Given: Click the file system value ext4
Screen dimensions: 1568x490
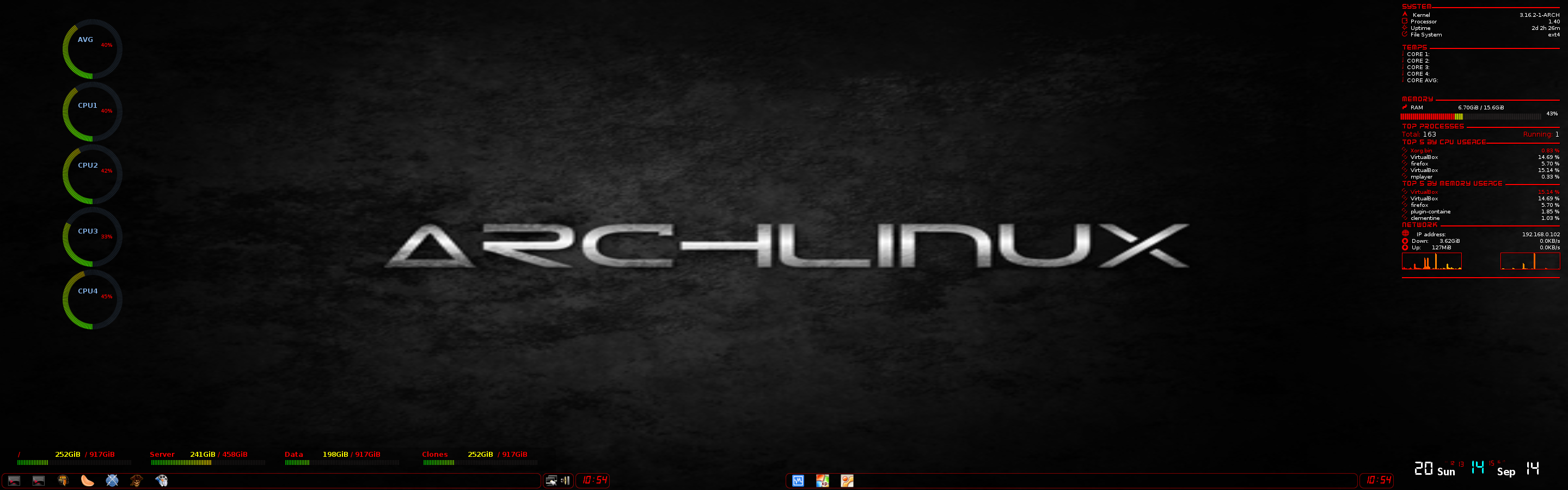Looking at the screenshot, I should pyautogui.click(x=1554, y=35).
